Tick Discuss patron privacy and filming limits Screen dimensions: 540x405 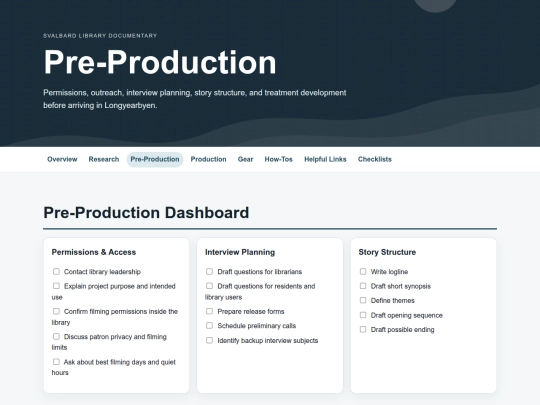pyautogui.click(x=56, y=336)
